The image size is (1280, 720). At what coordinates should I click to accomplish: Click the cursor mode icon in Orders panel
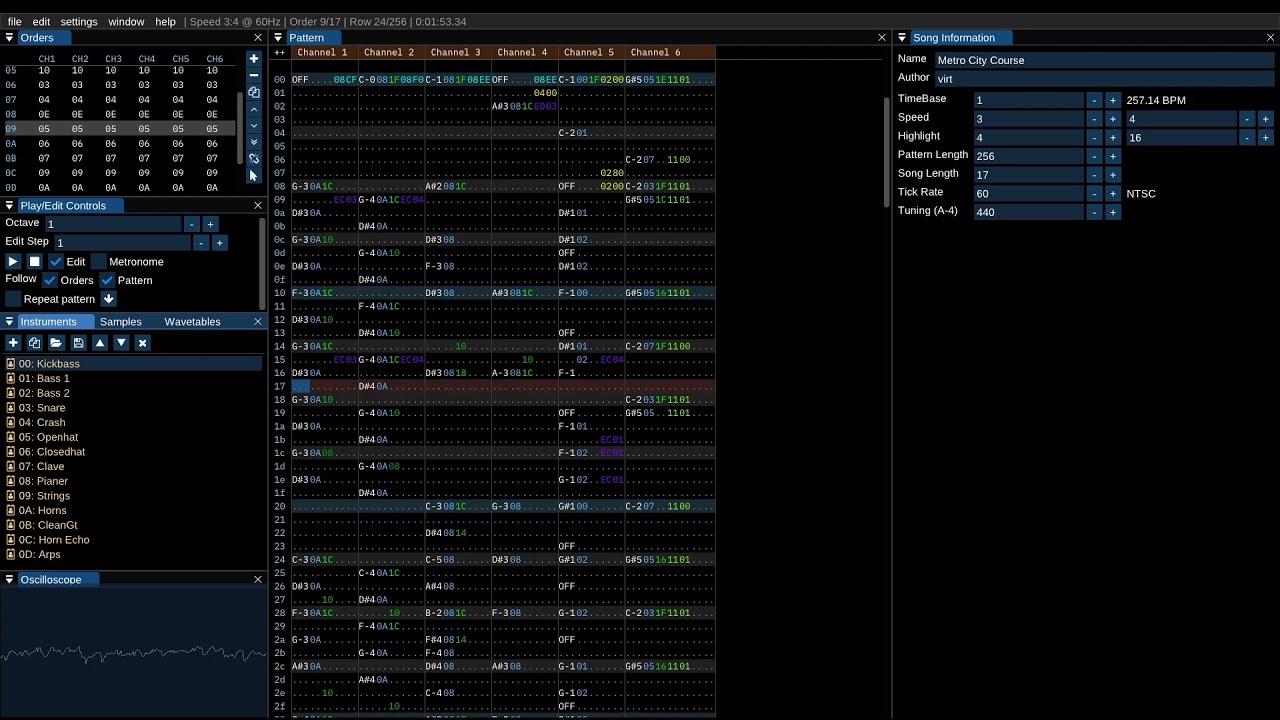click(254, 176)
